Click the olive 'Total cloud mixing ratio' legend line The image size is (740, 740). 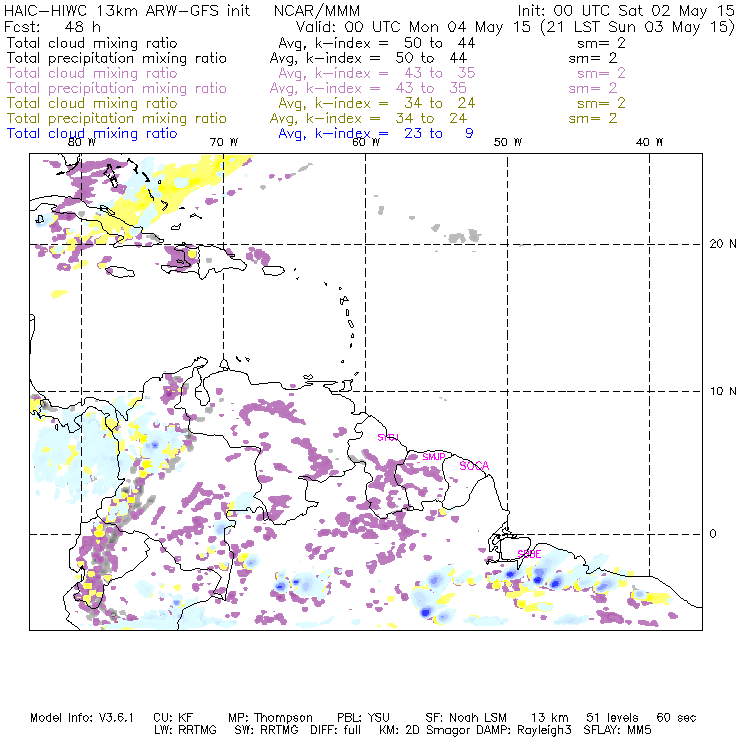point(92,103)
